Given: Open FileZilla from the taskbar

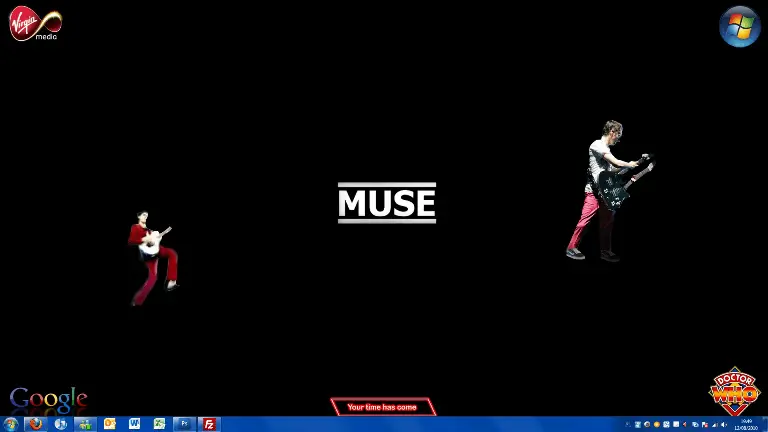Looking at the screenshot, I should pyautogui.click(x=209, y=424).
